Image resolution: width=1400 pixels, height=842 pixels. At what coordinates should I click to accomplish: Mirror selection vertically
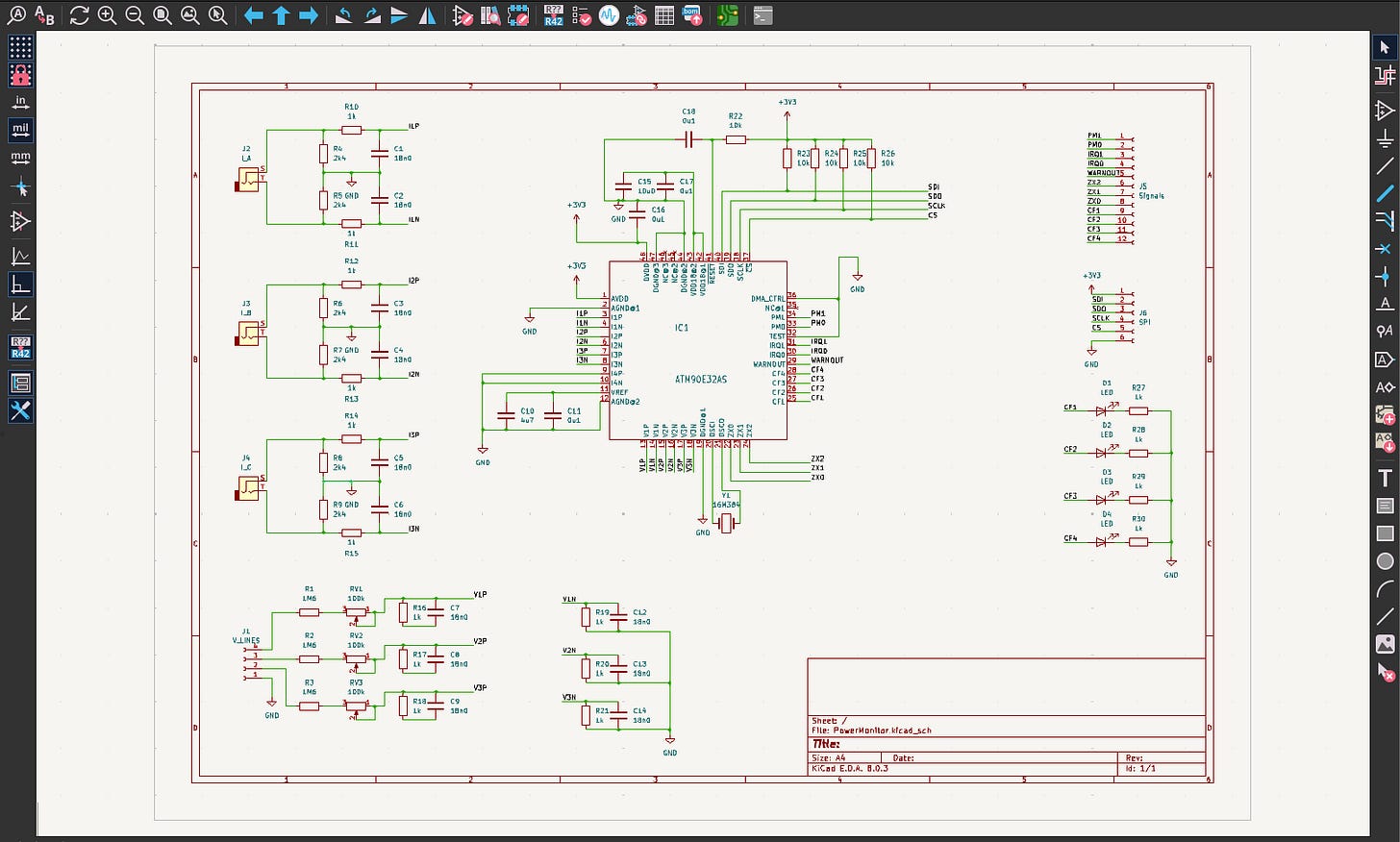tap(399, 15)
